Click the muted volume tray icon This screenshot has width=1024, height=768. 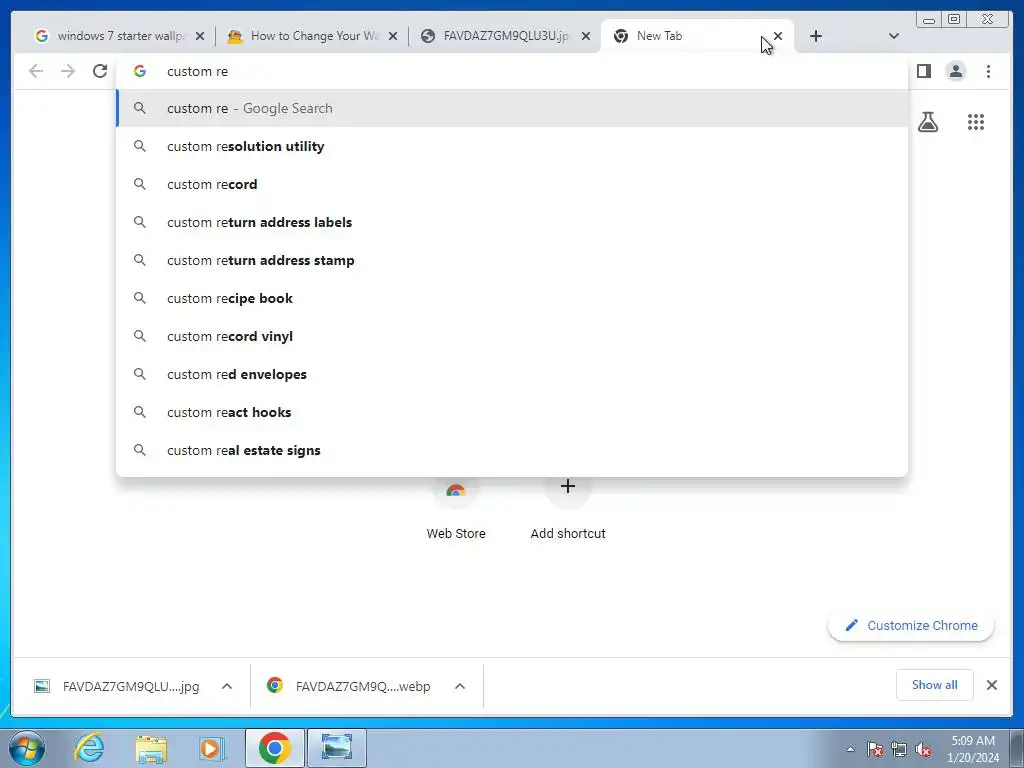923,749
